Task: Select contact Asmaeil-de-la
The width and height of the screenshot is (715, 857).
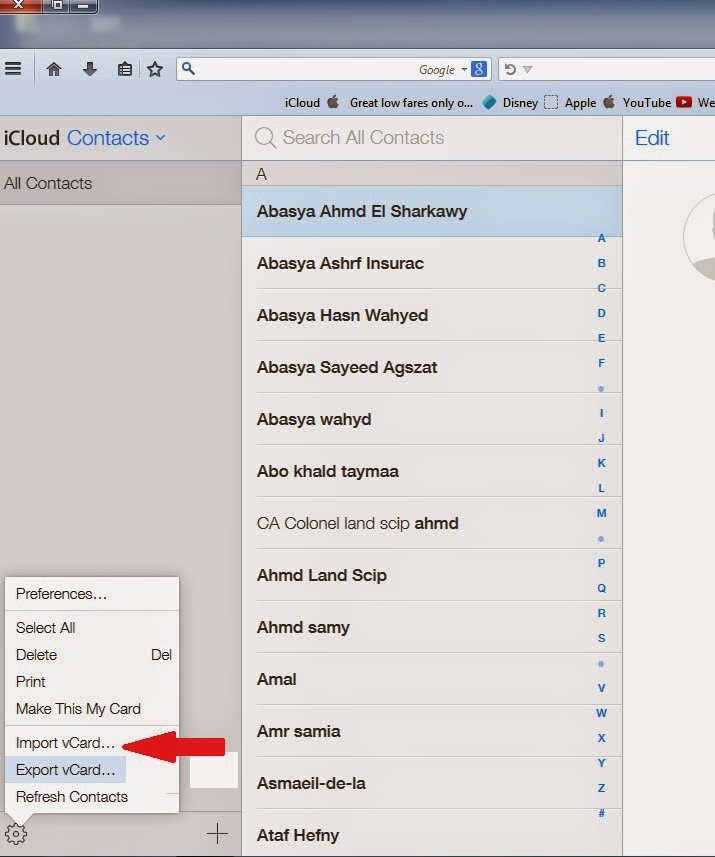Action: pos(432,783)
